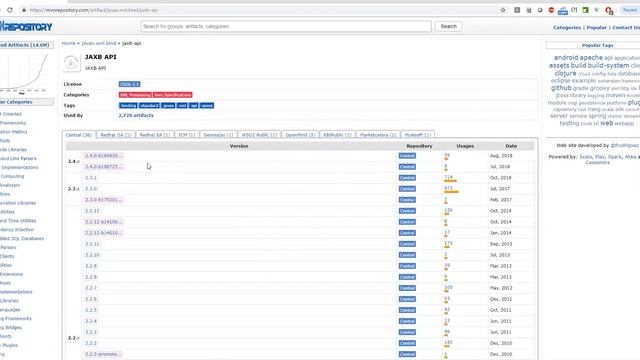
Task: Open the XML Processing category badge
Action: pyautogui.click(x=135, y=95)
